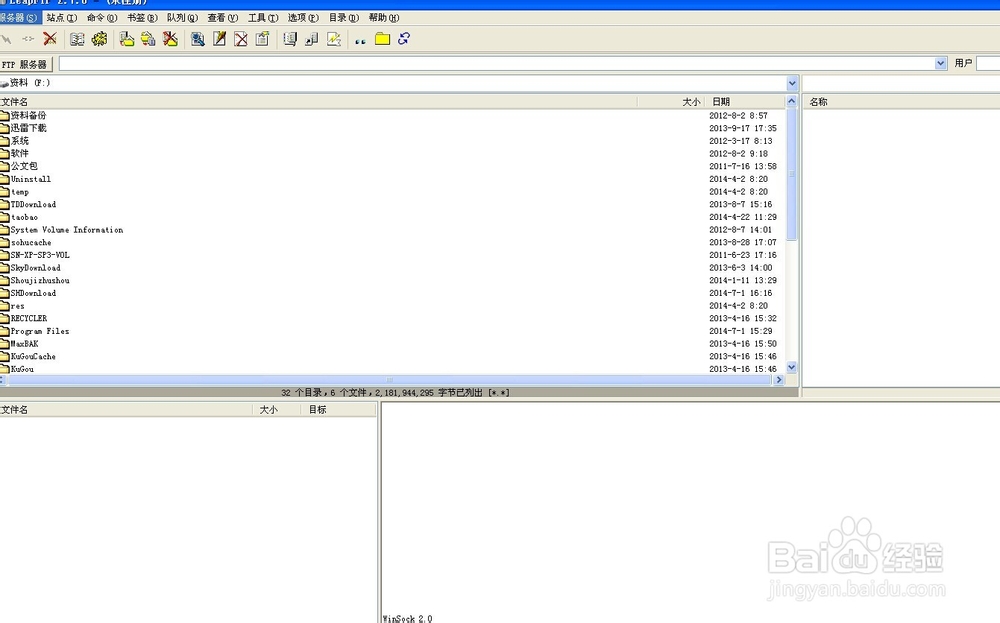1000x623 pixels.
Task: Click the blue refresh arrows icon
Action: click(x=404, y=39)
